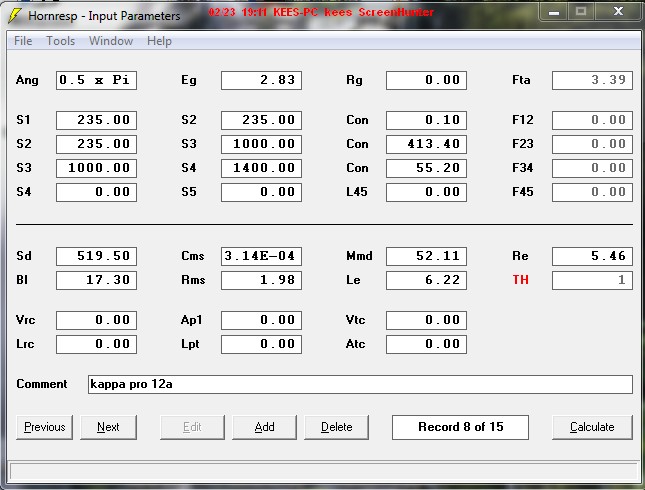The width and height of the screenshot is (645, 490).
Task: Select the Ang field showing 0.5 x Pi
Action: (x=96, y=80)
